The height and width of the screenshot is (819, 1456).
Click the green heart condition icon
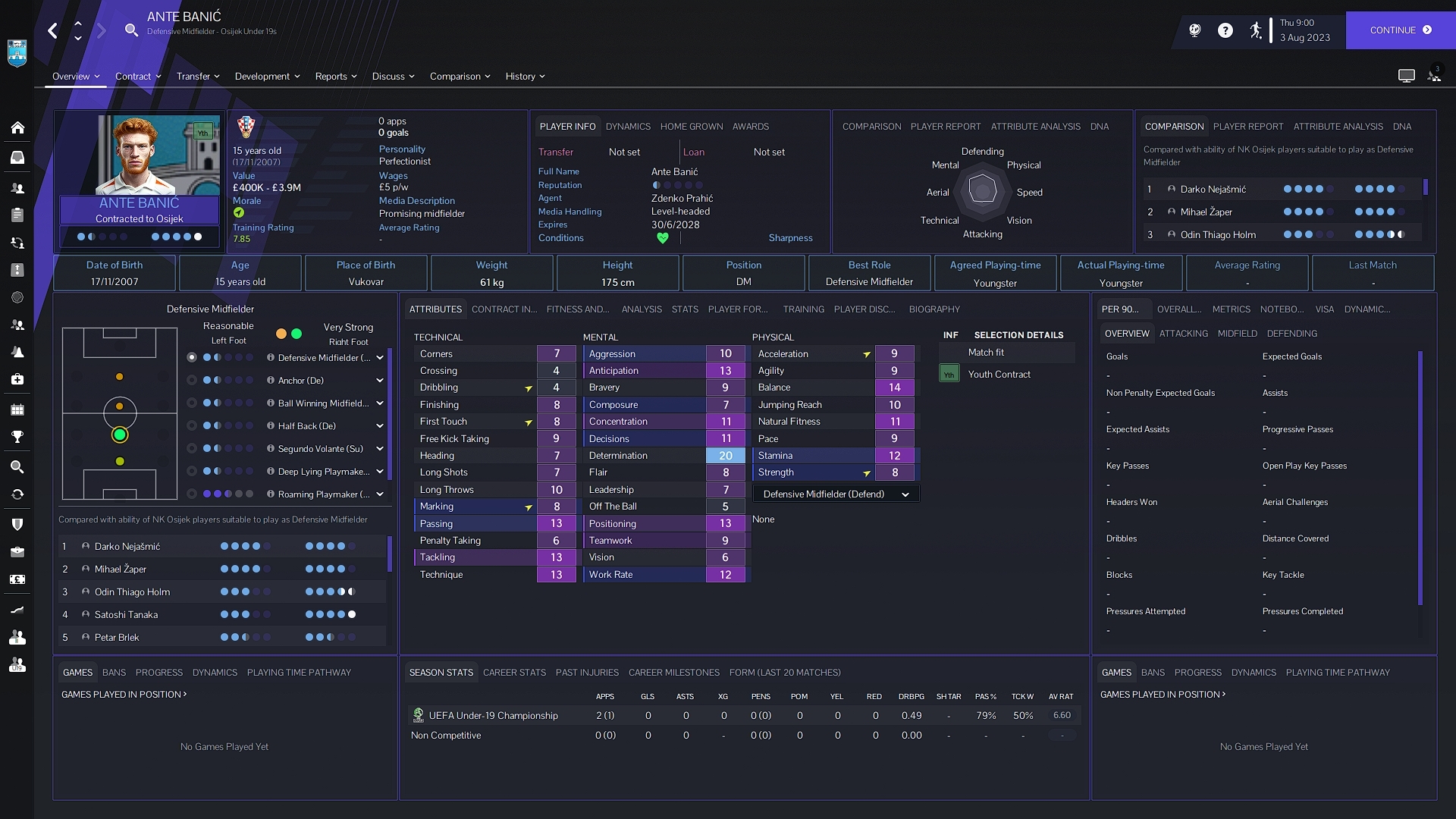(x=663, y=238)
